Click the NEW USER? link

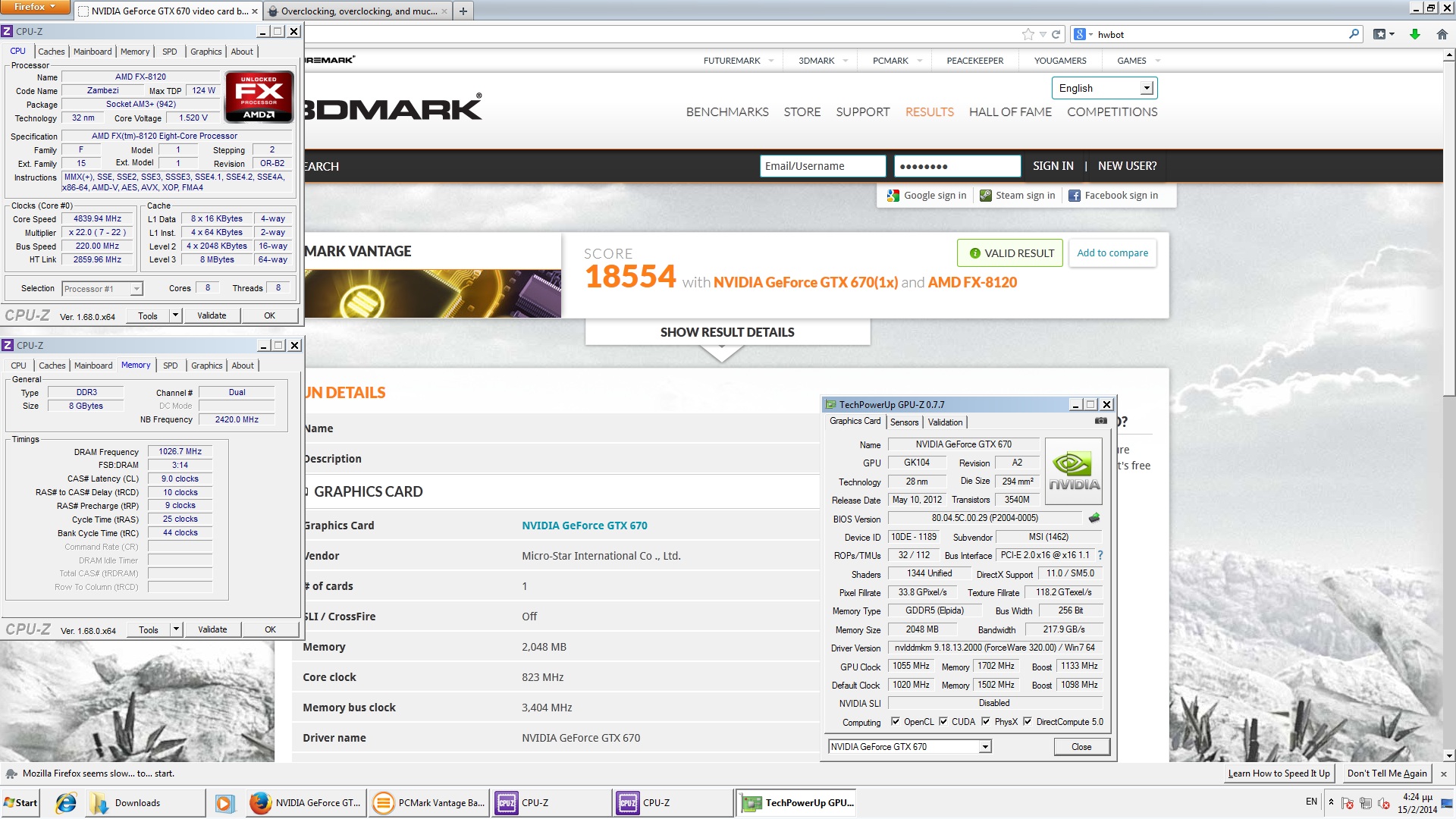[1127, 166]
